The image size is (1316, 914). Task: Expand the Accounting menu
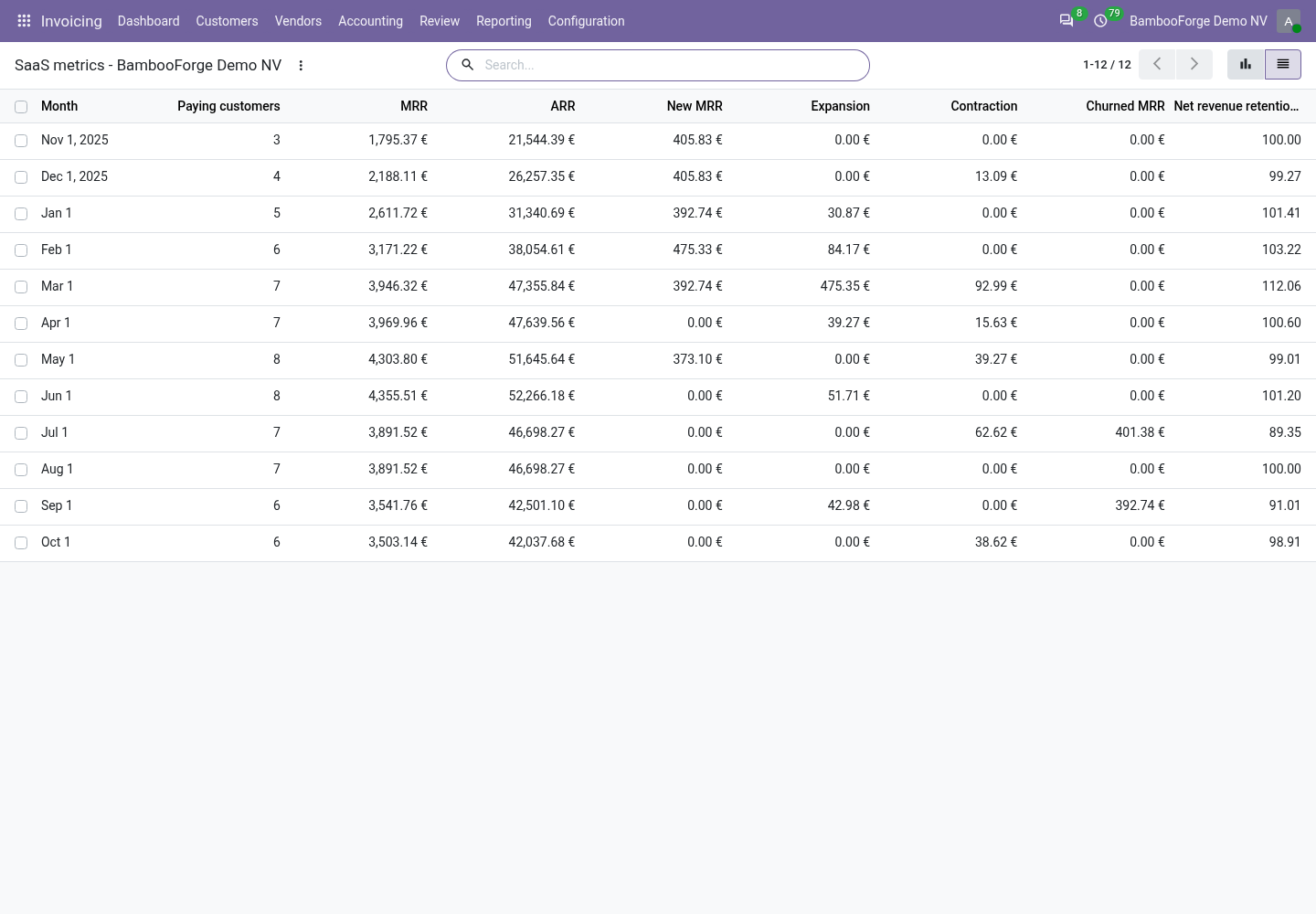pos(370,20)
